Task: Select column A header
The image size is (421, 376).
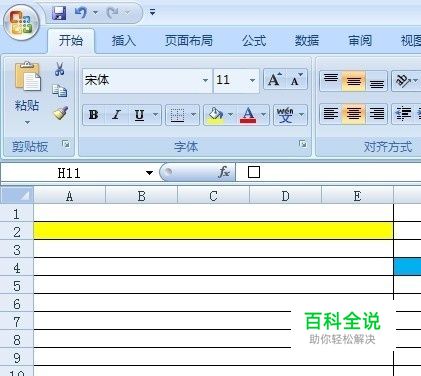Action: coord(69,196)
